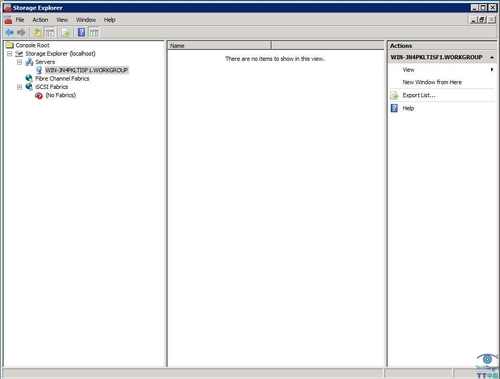The image size is (500, 379).
Task: Click the Actions pane header
Action: click(x=441, y=46)
